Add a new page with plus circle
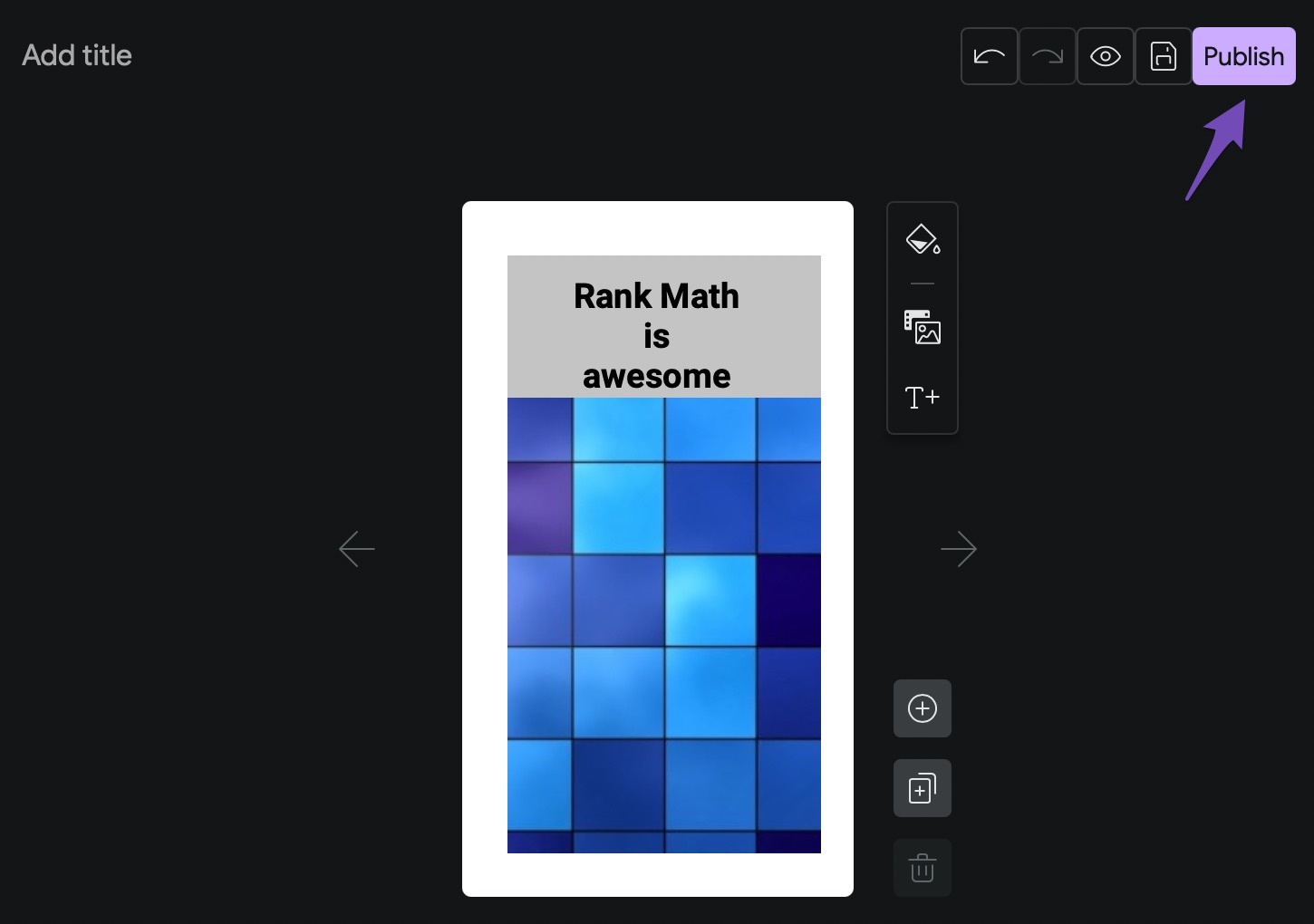 tap(923, 708)
